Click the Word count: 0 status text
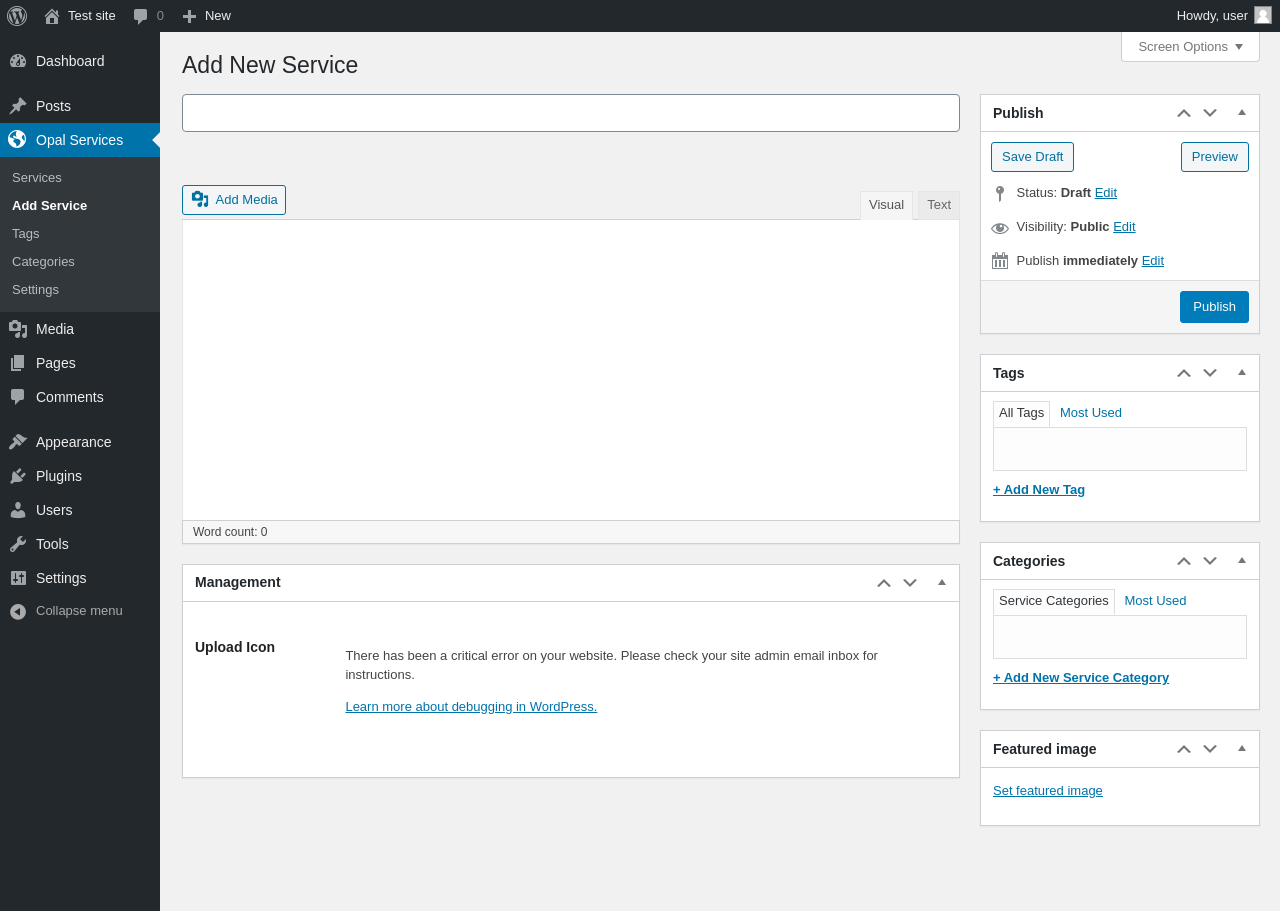 (230, 532)
